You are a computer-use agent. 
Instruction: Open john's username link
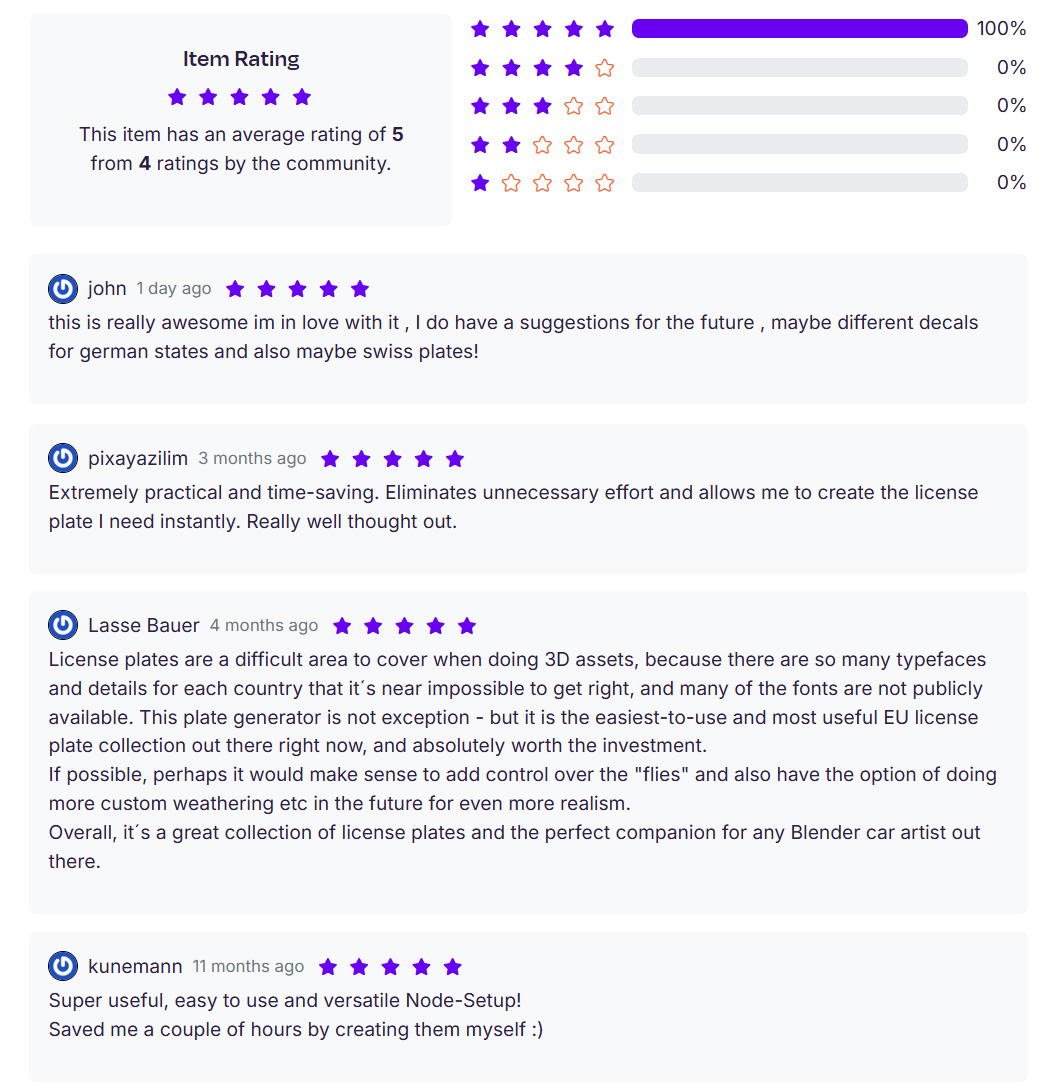coord(107,288)
